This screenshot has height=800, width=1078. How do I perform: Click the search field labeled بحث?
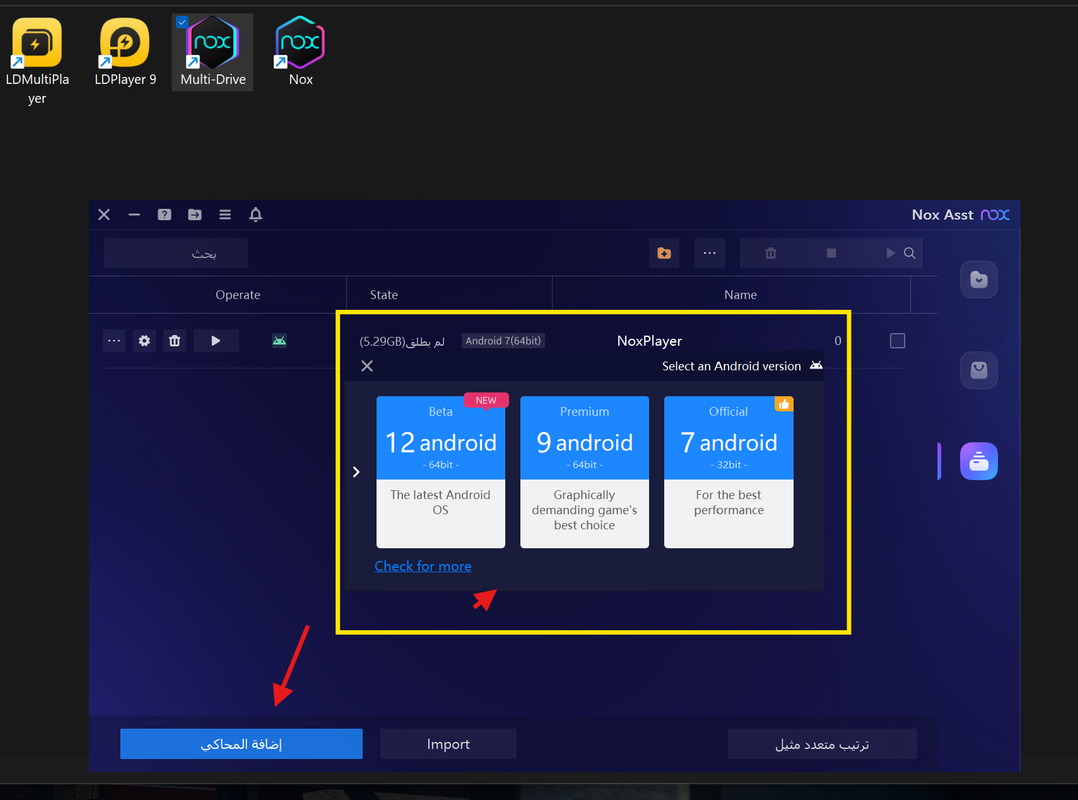pos(176,254)
